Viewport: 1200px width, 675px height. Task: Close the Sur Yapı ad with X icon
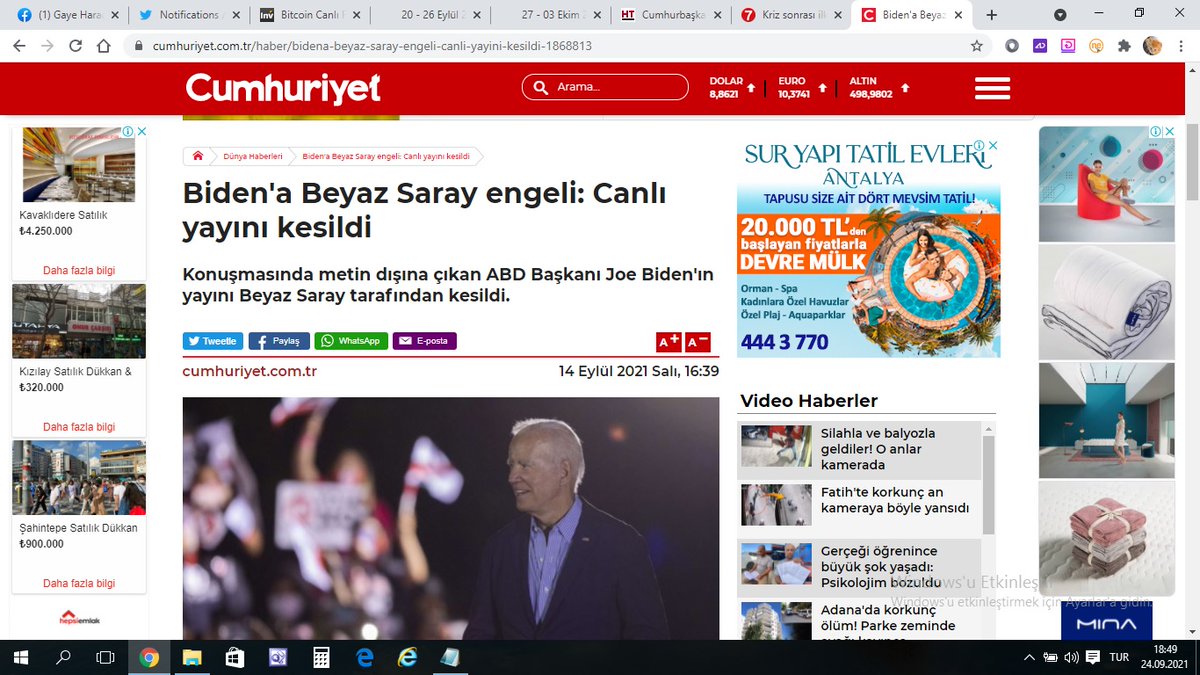pyautogui.click(x=994, y=145)
